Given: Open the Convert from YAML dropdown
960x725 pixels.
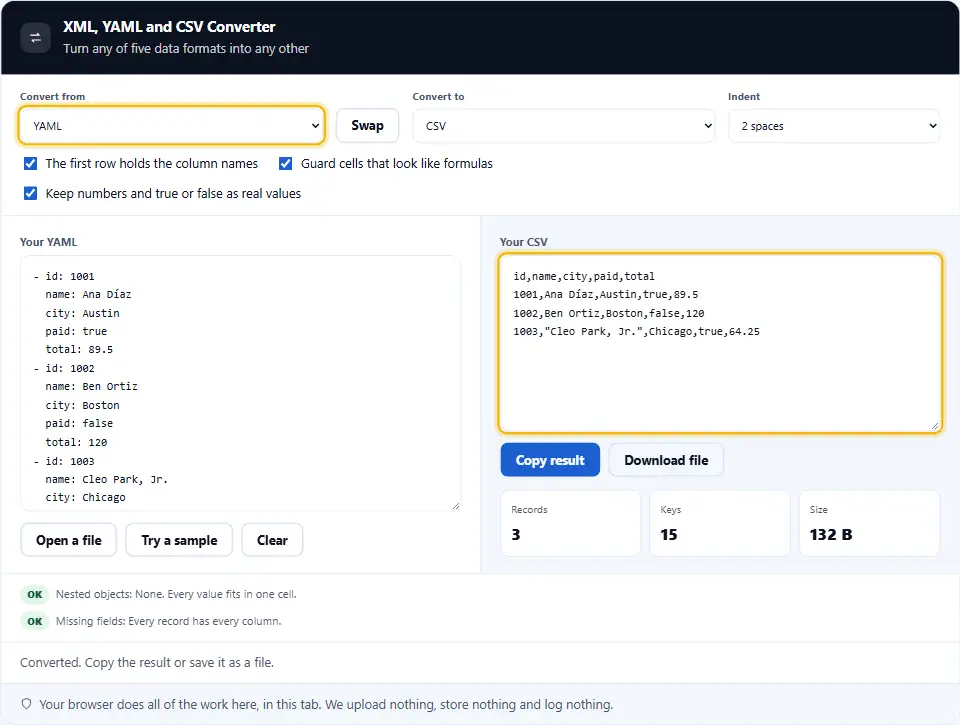Looking at the screenshot, I should [171, 126].
